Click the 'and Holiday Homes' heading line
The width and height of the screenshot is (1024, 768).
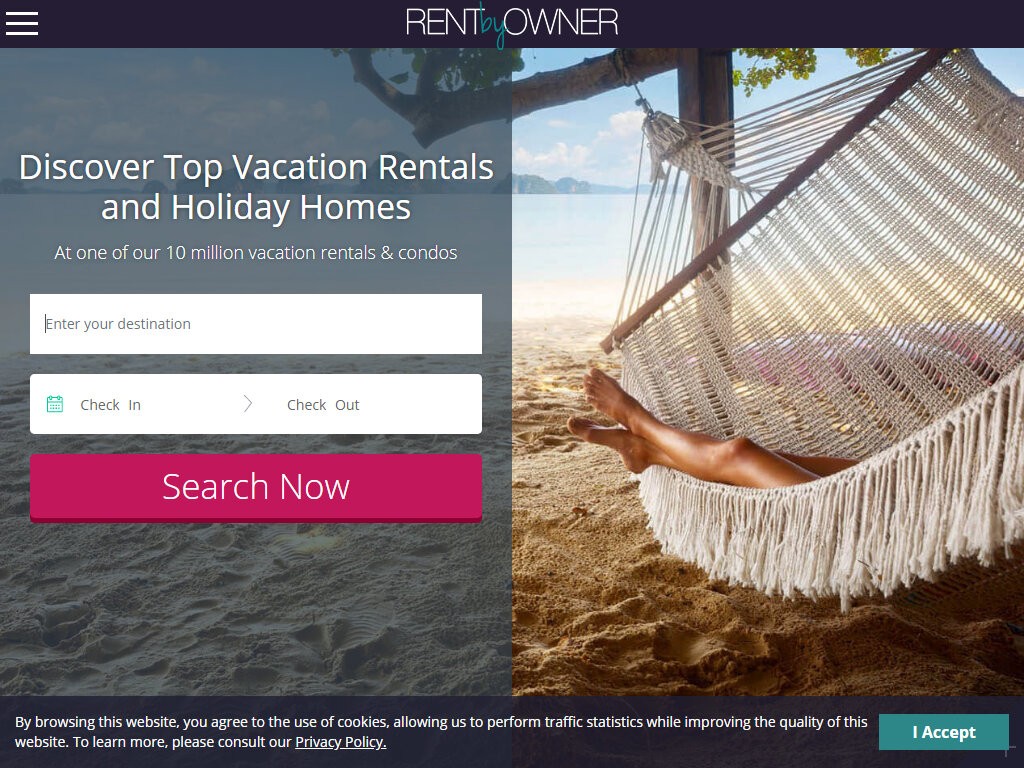[256, 208]
